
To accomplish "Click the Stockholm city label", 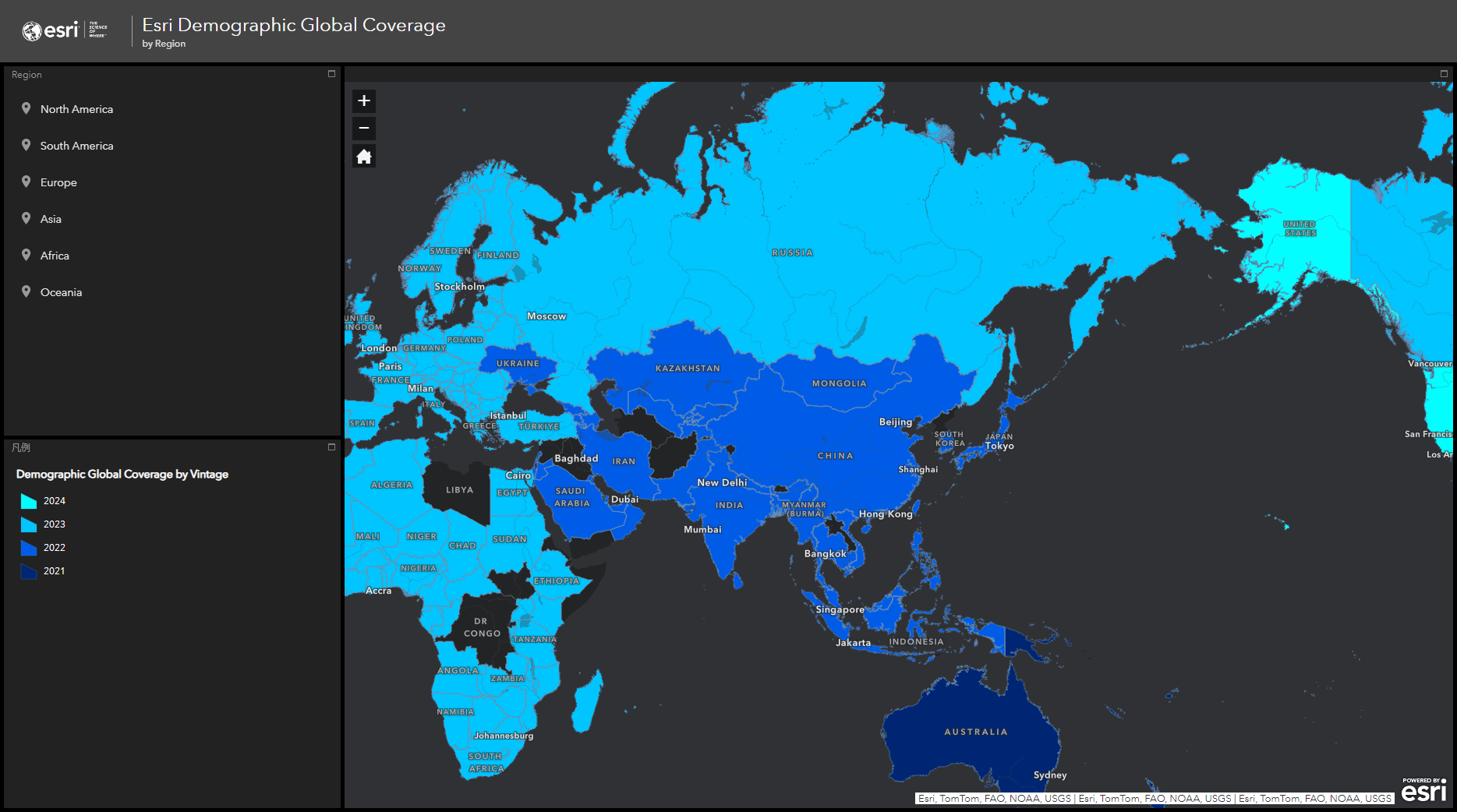I will [459, 287].
